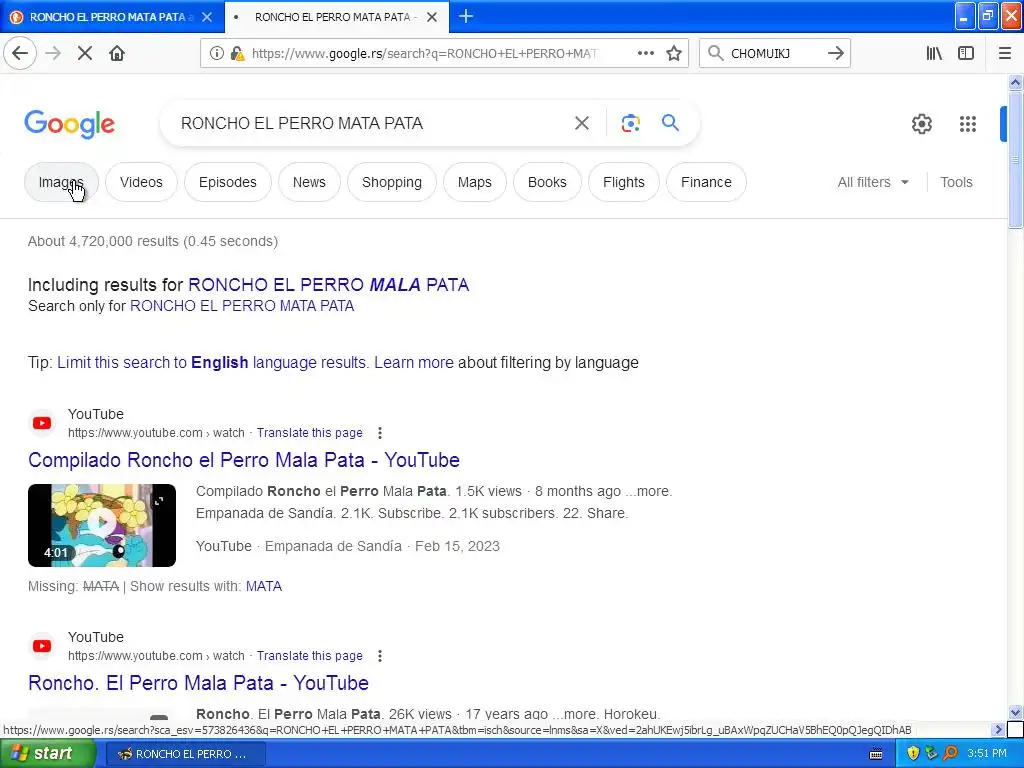Open Google quick settings gear

pos(921,123)
